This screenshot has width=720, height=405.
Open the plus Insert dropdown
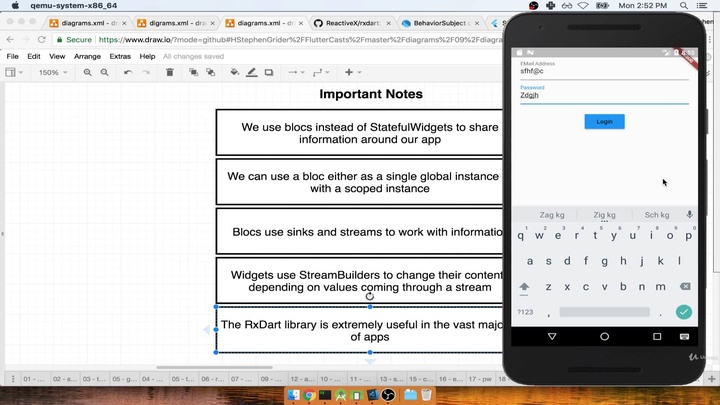pyautogui.click(x=352, y=72)
